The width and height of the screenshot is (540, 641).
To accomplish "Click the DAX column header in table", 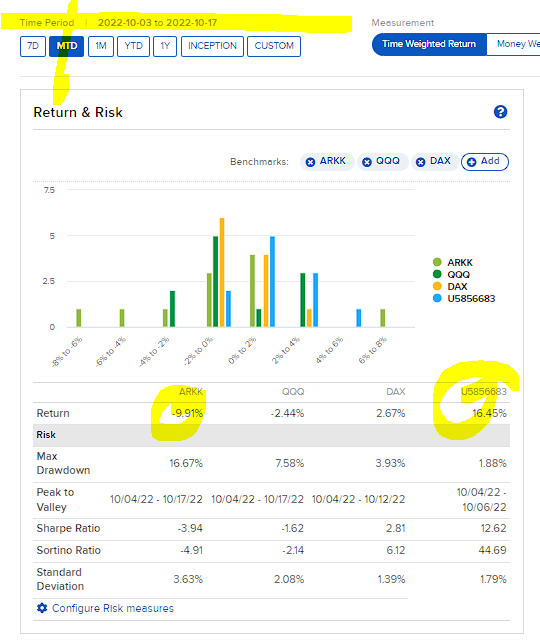I will click(396, 392).
